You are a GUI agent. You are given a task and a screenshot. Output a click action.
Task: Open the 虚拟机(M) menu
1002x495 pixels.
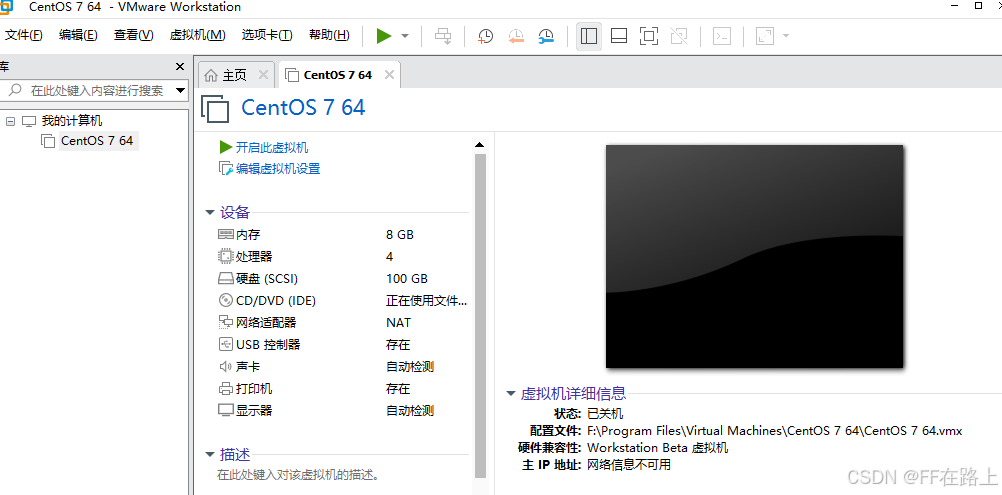(197, 35)
